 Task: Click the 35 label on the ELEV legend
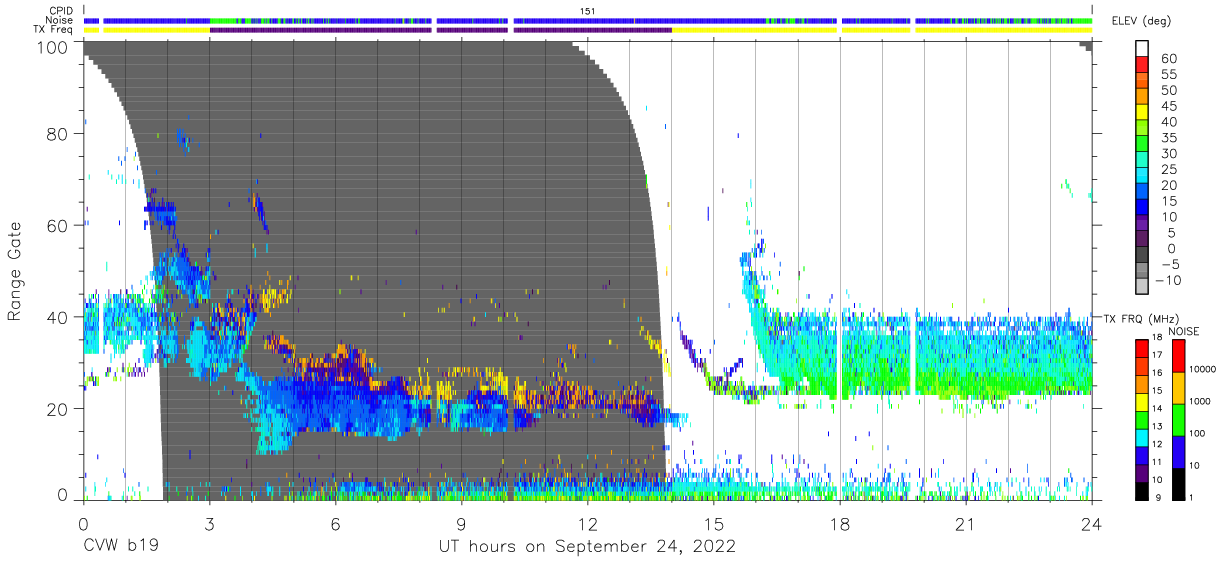click(x=1168, y=138)
